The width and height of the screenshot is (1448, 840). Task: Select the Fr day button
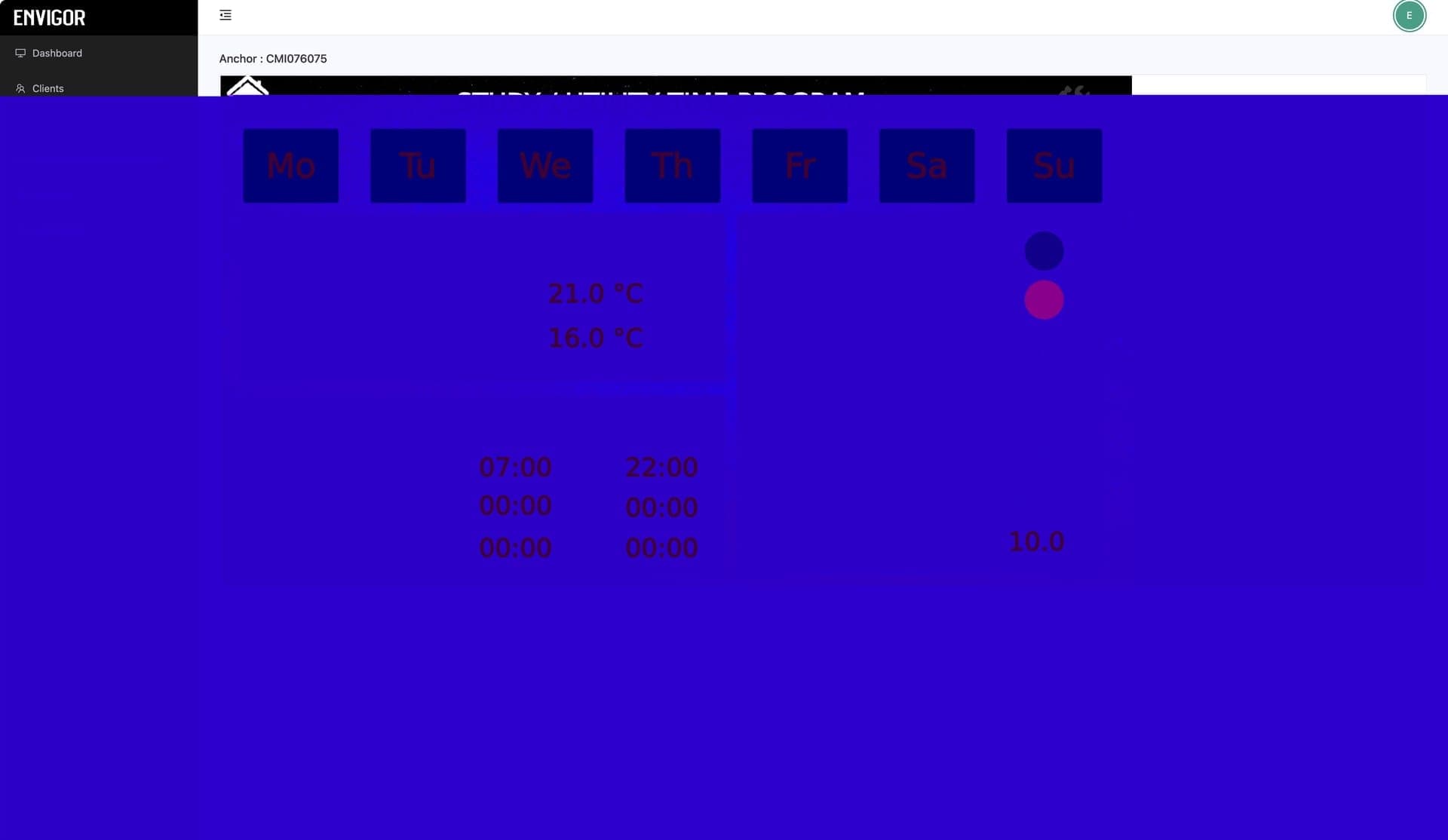[x=800, y=165]
